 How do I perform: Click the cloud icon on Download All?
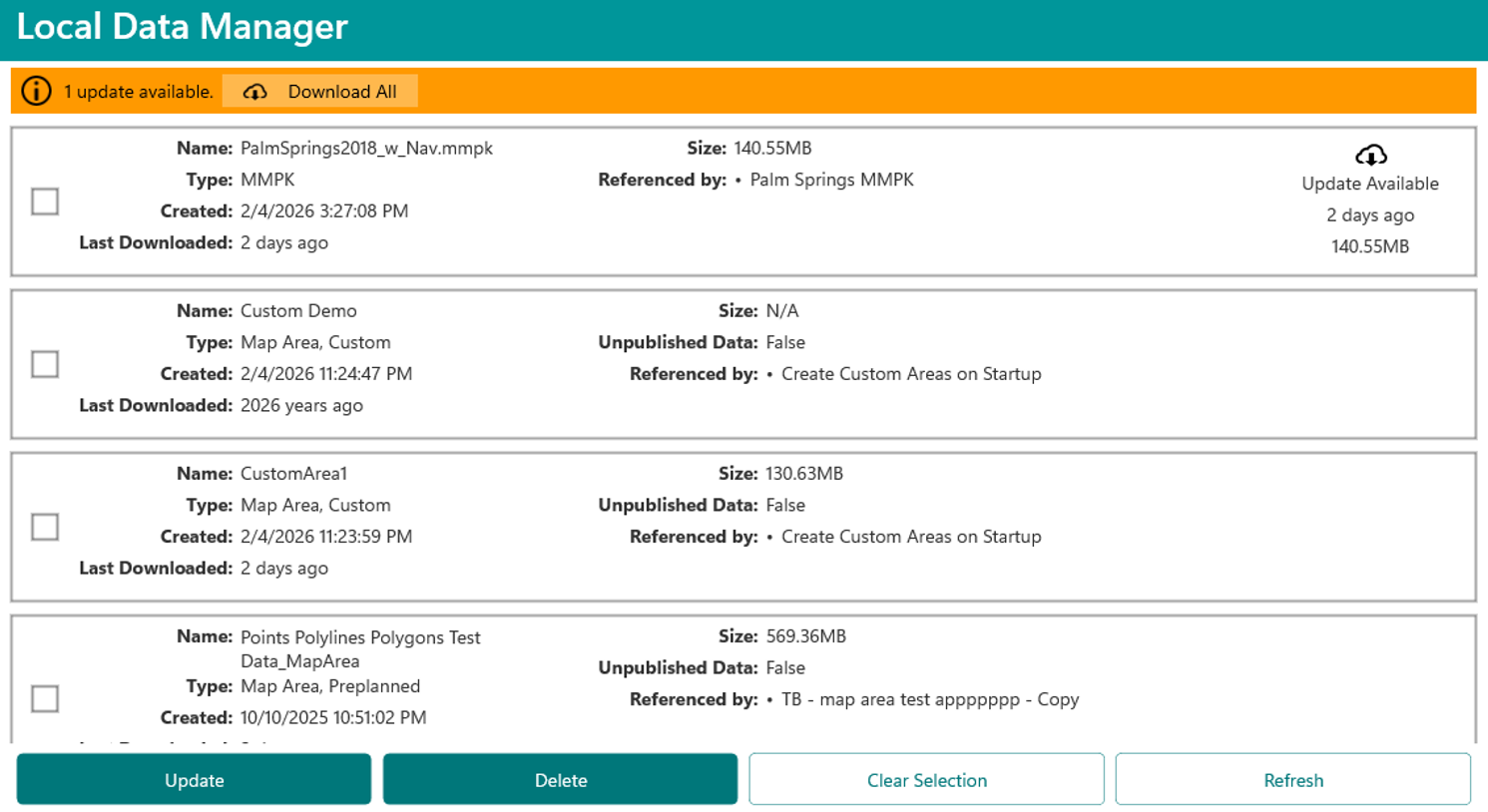coord(255,92)
